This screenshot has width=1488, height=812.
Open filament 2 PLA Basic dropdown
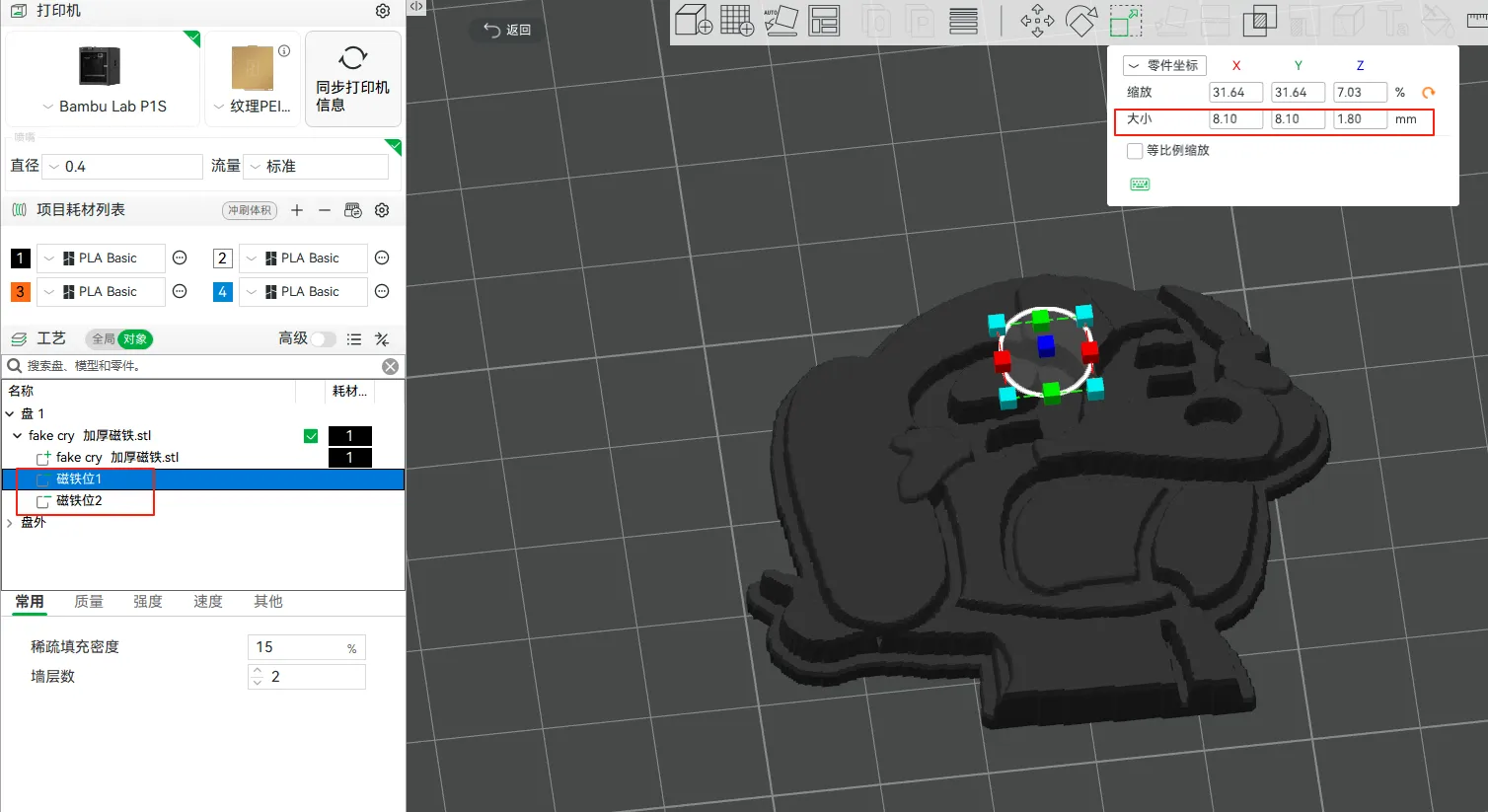[303, 258]
